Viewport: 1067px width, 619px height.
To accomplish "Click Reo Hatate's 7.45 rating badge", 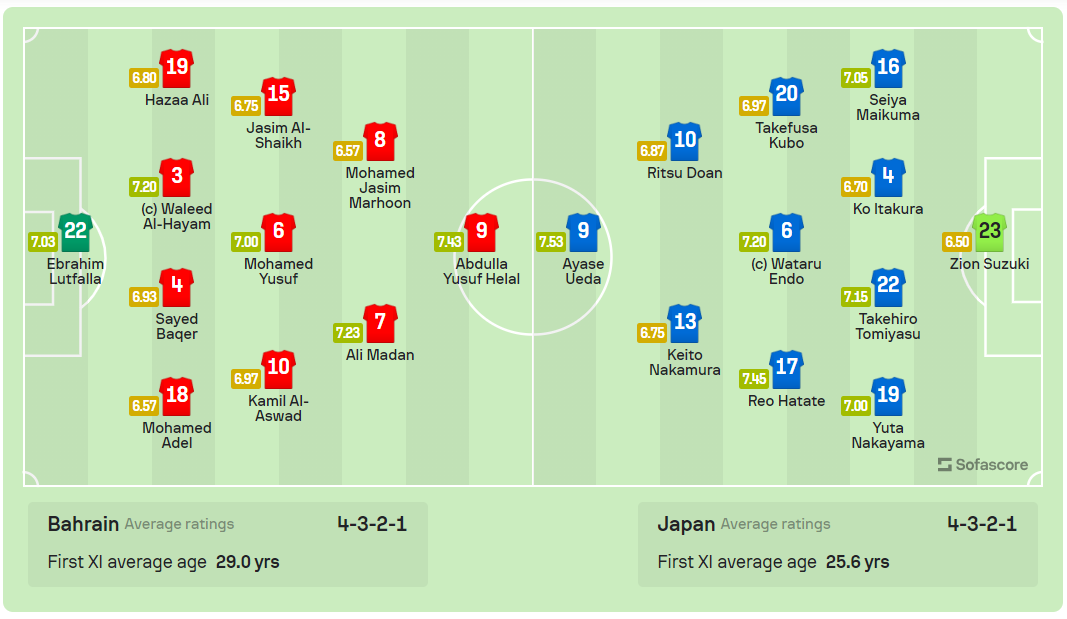I will 755,378.
